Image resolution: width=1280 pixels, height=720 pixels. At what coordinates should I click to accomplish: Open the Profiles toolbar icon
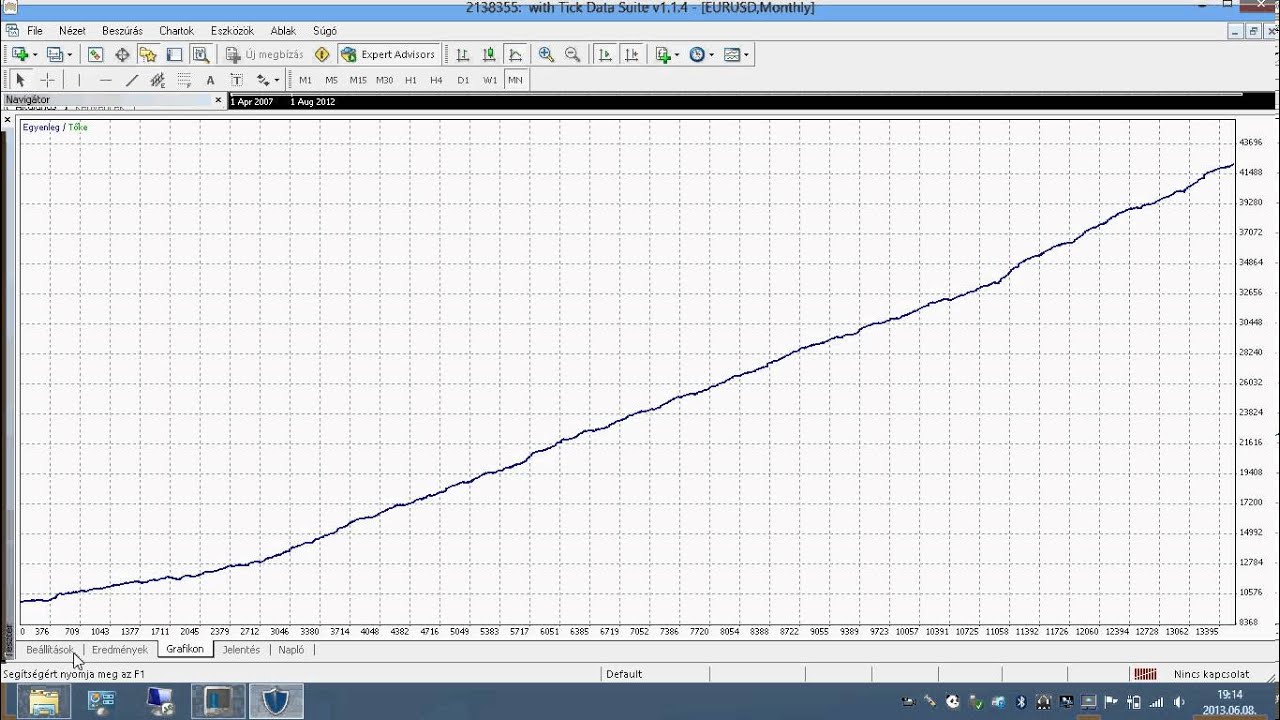pos(54,55)
